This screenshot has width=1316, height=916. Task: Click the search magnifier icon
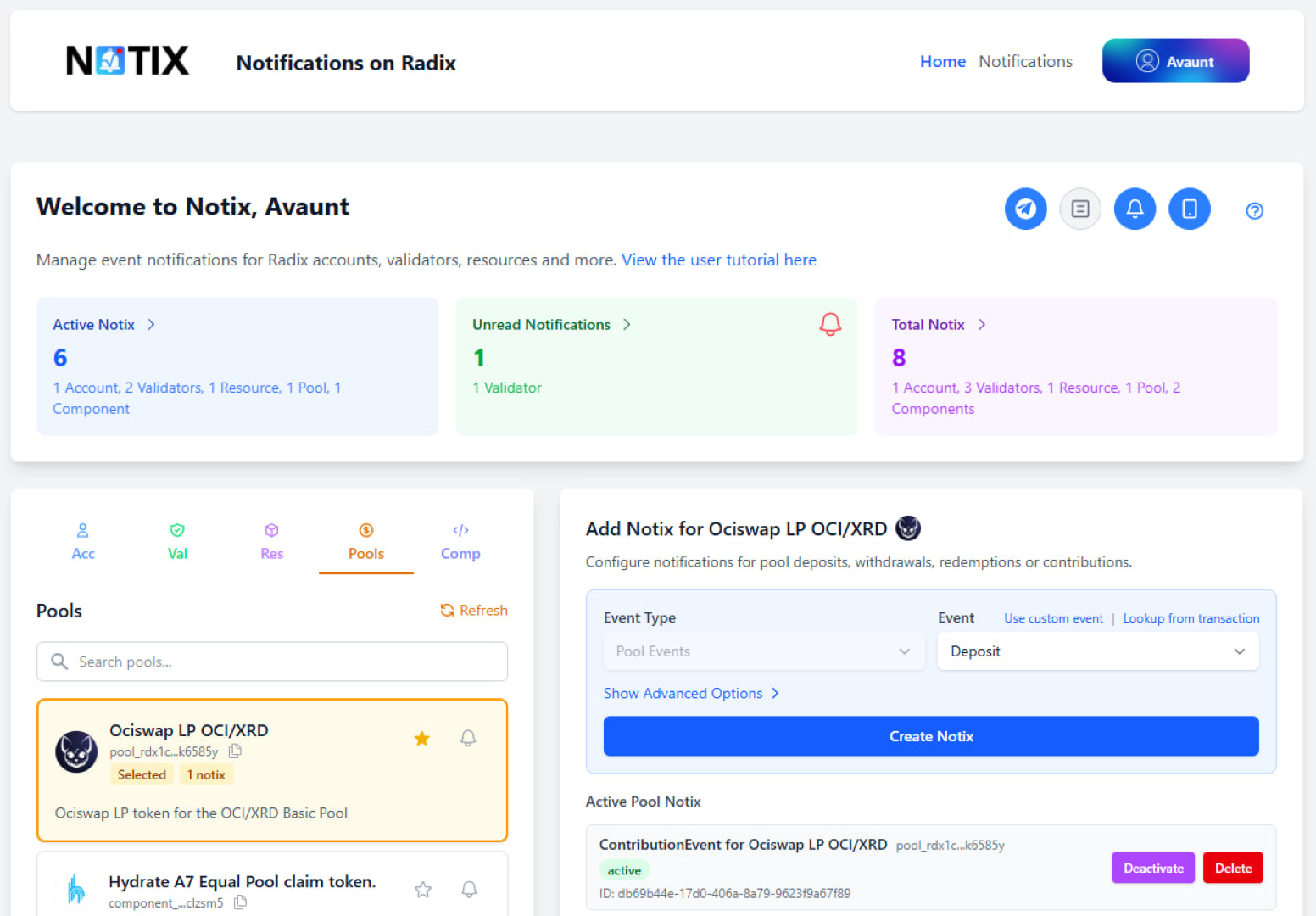pyautogui.click(x=59, y=662)
